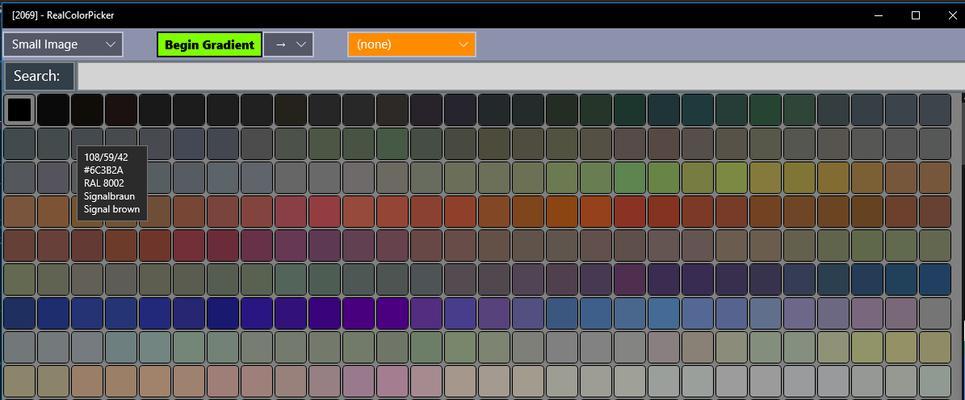Pick the second swatch in the top row
Image resolution: width=965 pixels, height=400 pixels.
point(53,110)
